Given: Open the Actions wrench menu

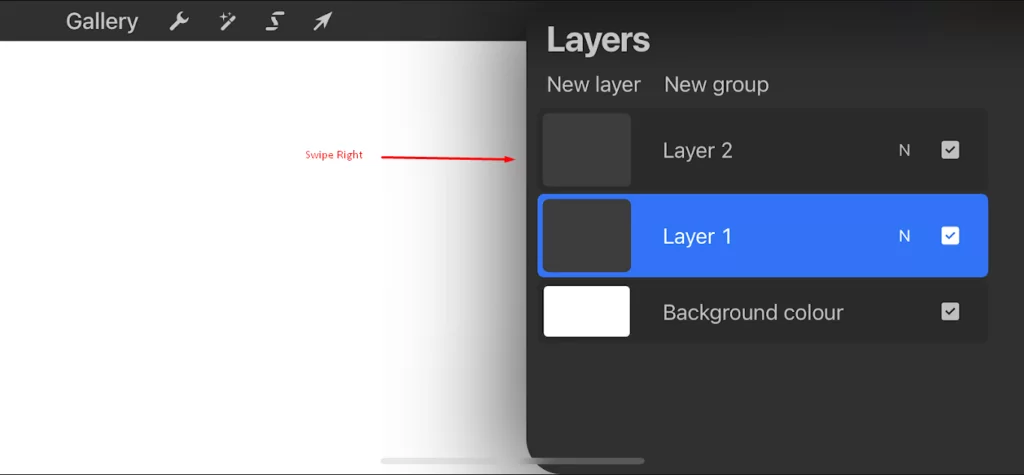Looking at the screenshot, I should [179, 22].
